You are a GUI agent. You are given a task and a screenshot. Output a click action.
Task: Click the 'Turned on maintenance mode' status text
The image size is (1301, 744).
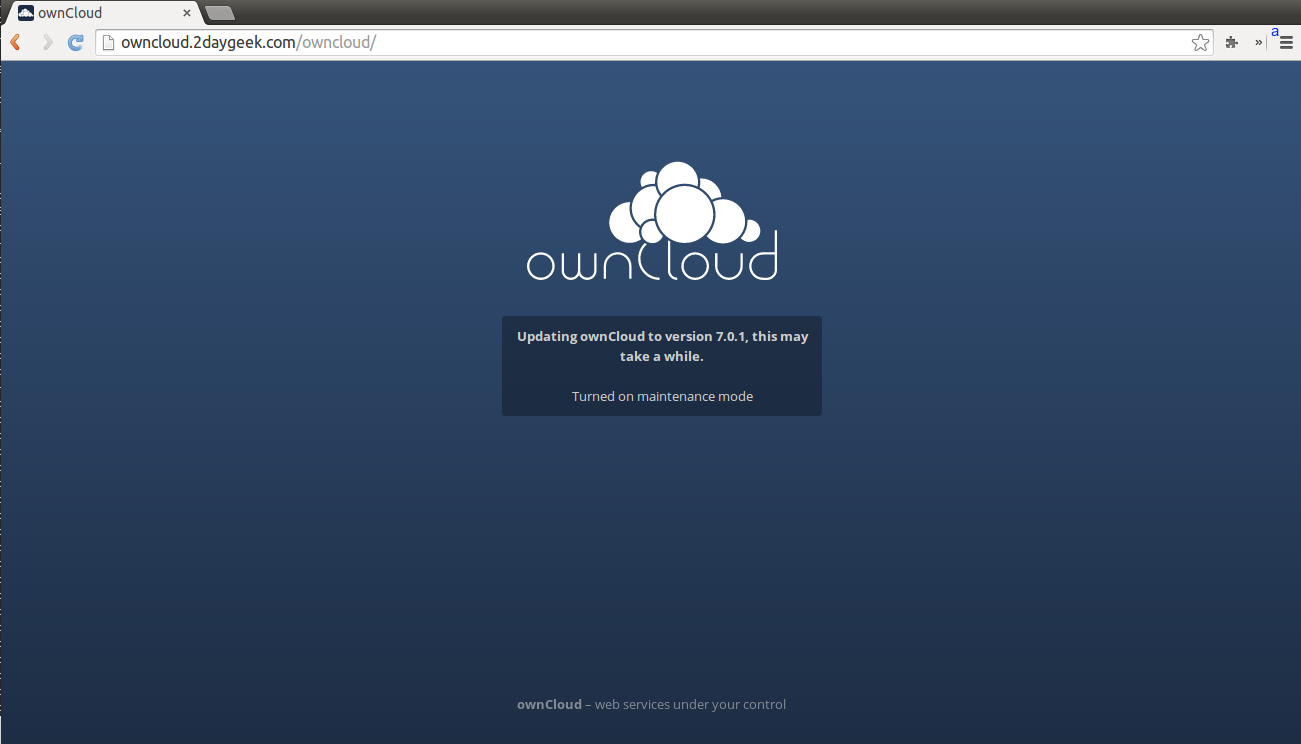pyautogui.click(x=662, y=396)
